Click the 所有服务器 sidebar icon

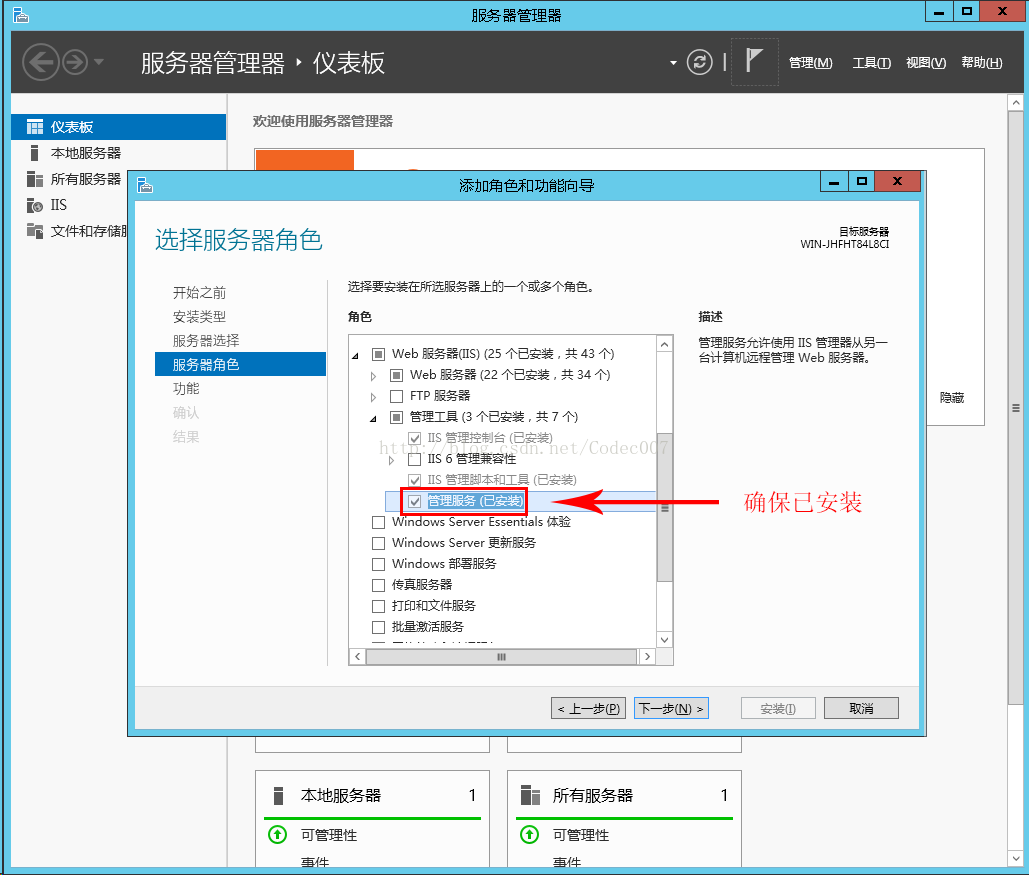coord(35,179)
